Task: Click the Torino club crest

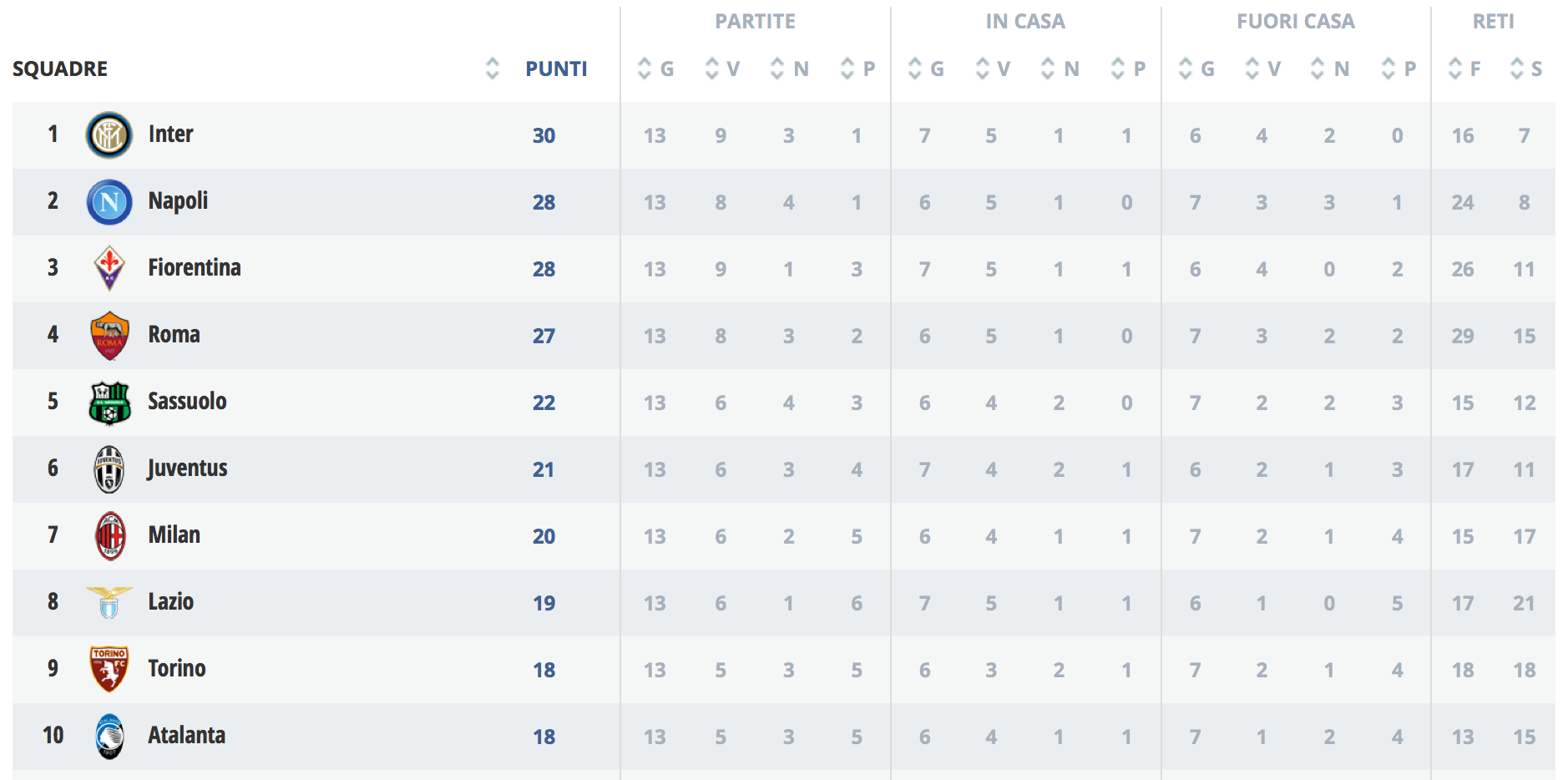Action: coord(109,670)
